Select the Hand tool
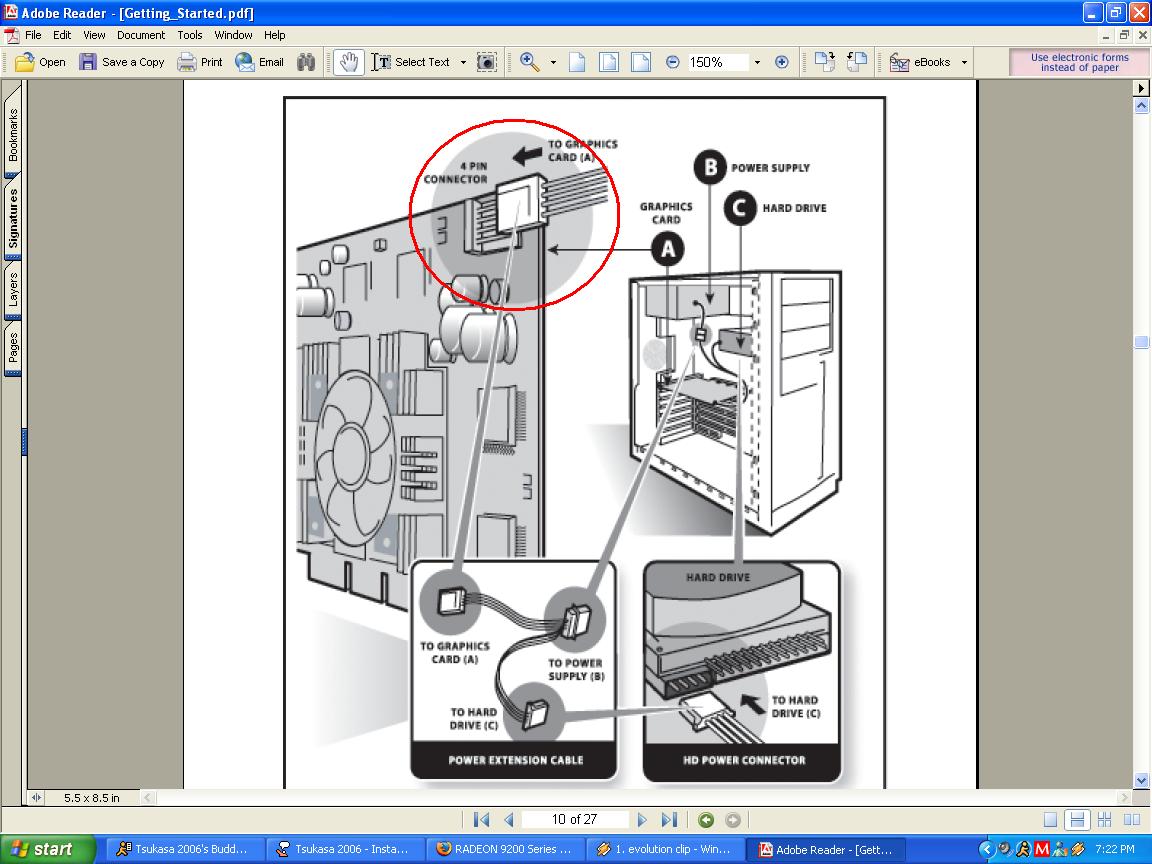Screen dimensions: 1152x864 click(348, 62)
